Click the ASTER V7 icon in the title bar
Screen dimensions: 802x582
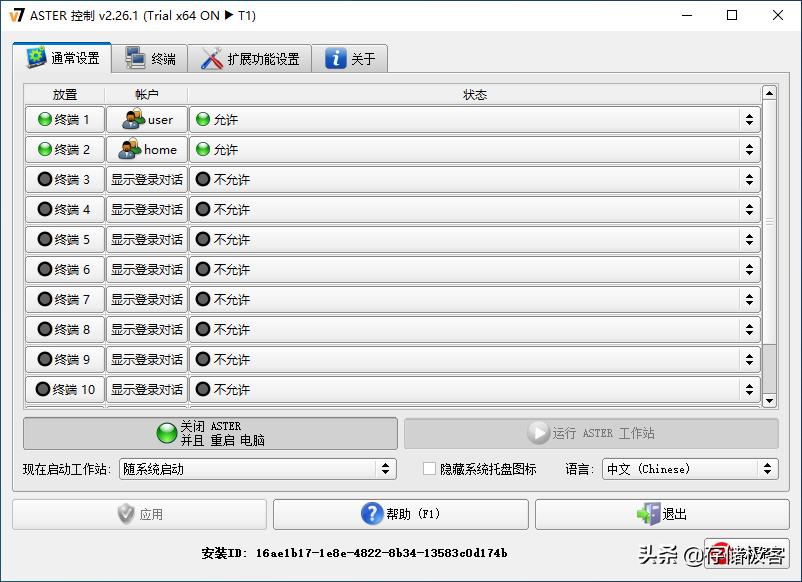18,15
